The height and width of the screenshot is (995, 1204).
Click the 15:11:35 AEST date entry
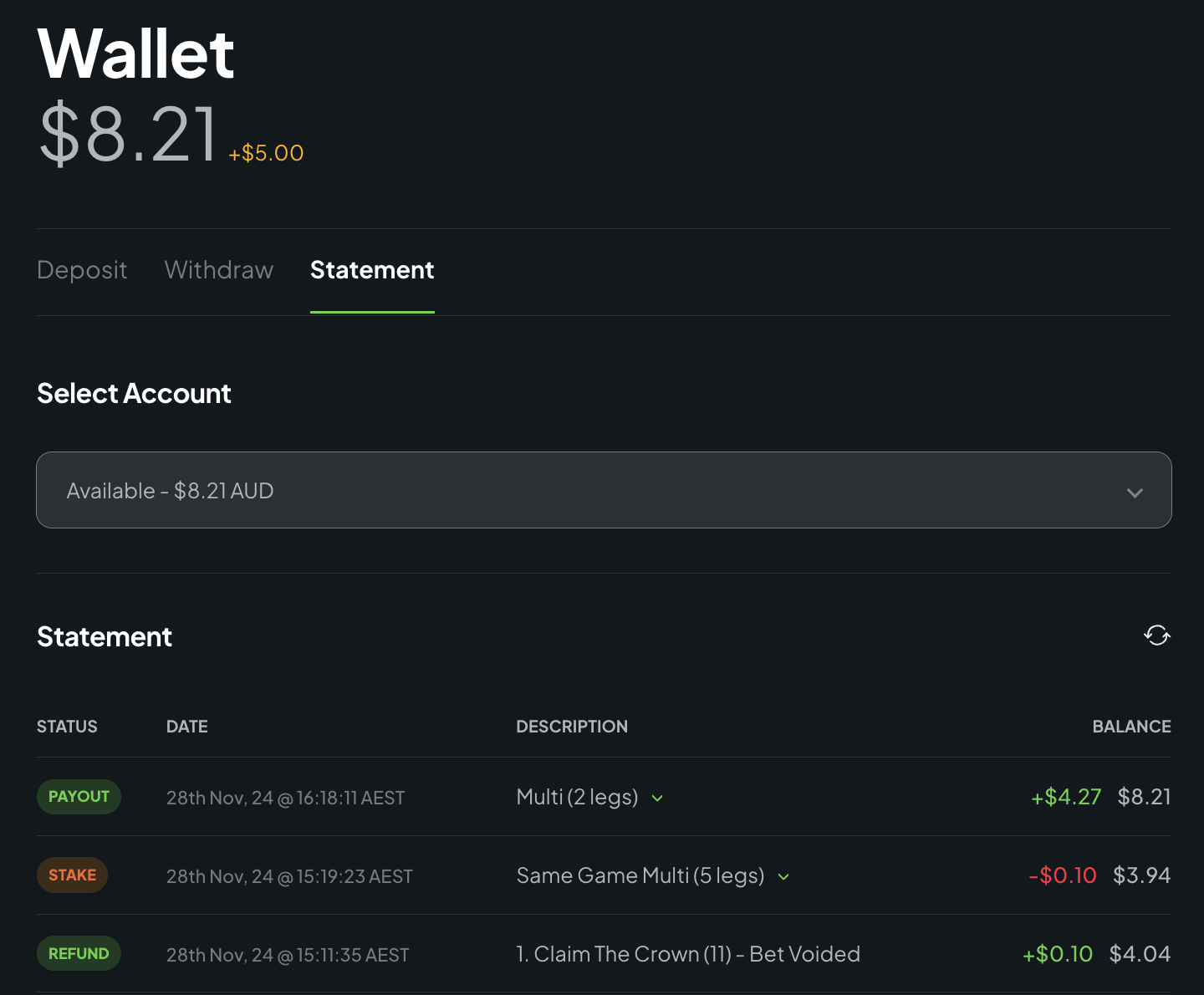(288, 955)
